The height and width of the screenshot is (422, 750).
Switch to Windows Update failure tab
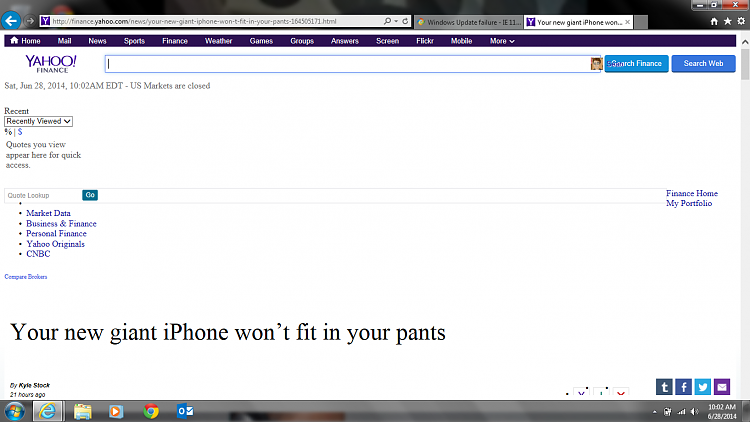[x=468, y=22]
